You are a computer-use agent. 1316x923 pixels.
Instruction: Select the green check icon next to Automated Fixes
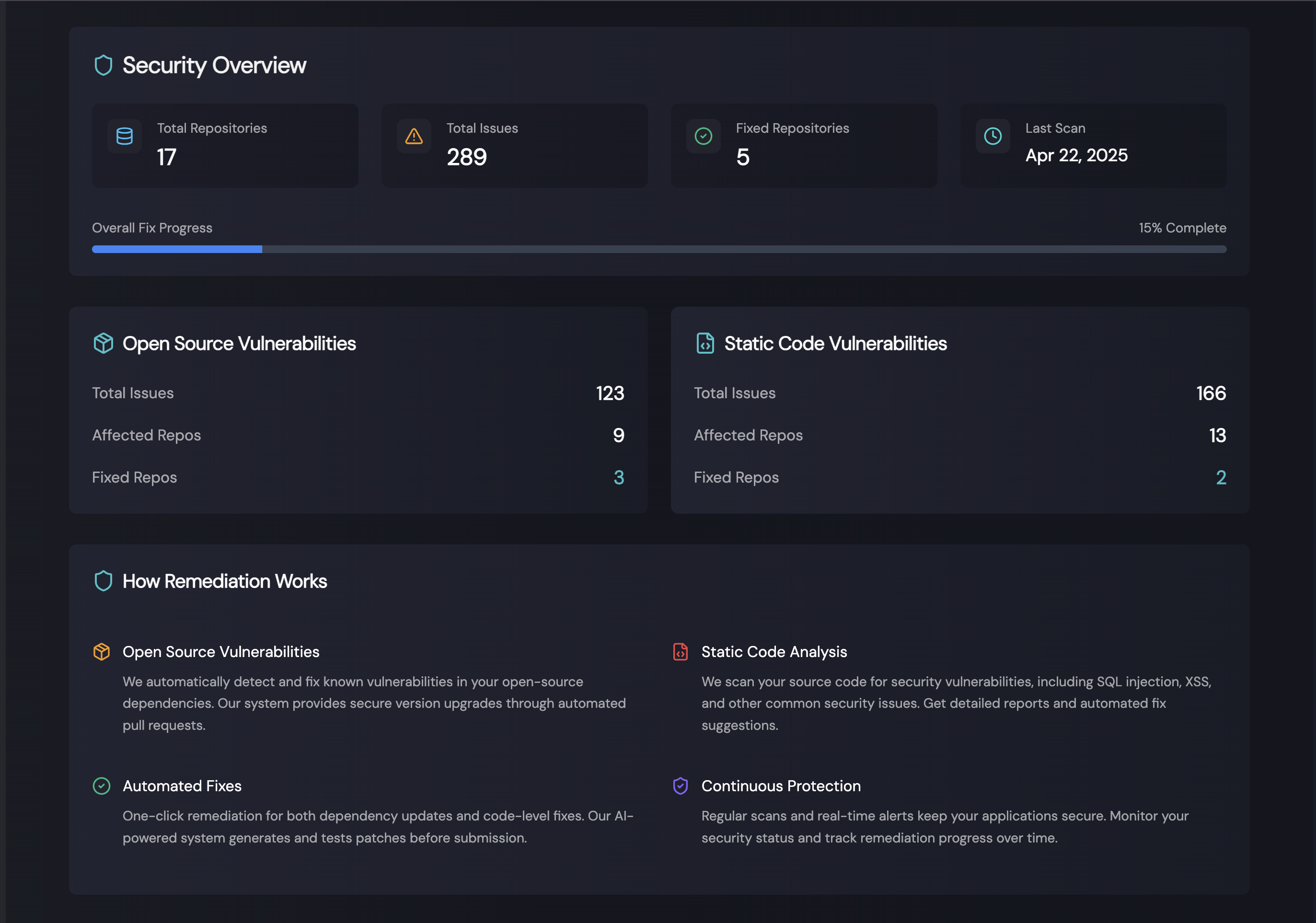tap(102, 786)
